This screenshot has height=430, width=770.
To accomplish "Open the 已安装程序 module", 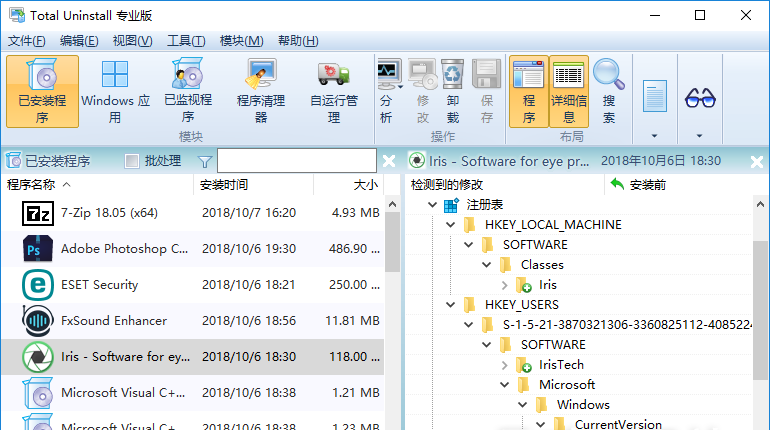I will click(42, 91).
